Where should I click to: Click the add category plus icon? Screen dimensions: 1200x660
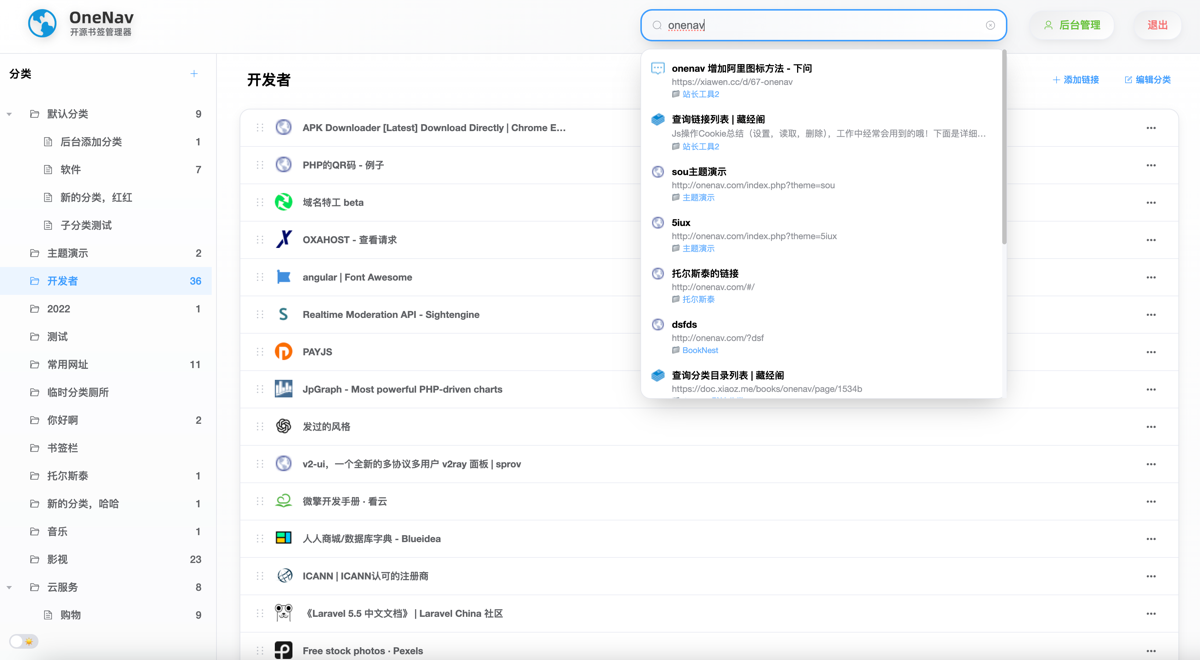pyautogui.click(x=194, y=74)
